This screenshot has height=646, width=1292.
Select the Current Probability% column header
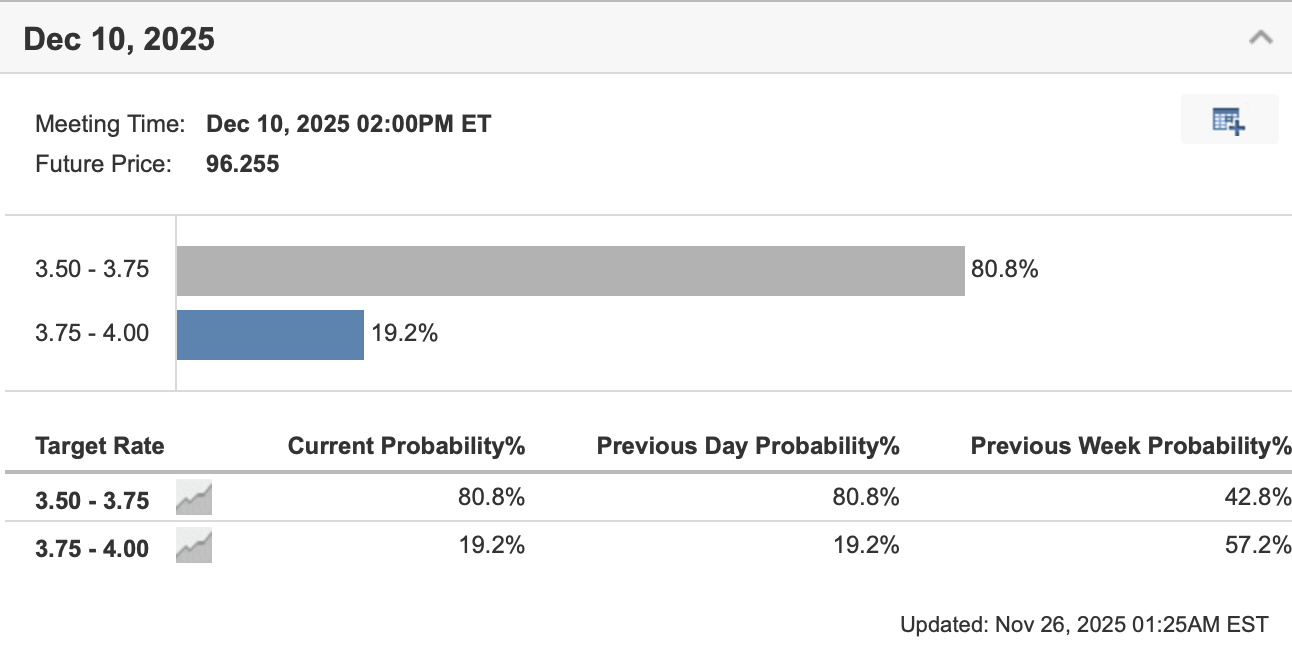406,446
